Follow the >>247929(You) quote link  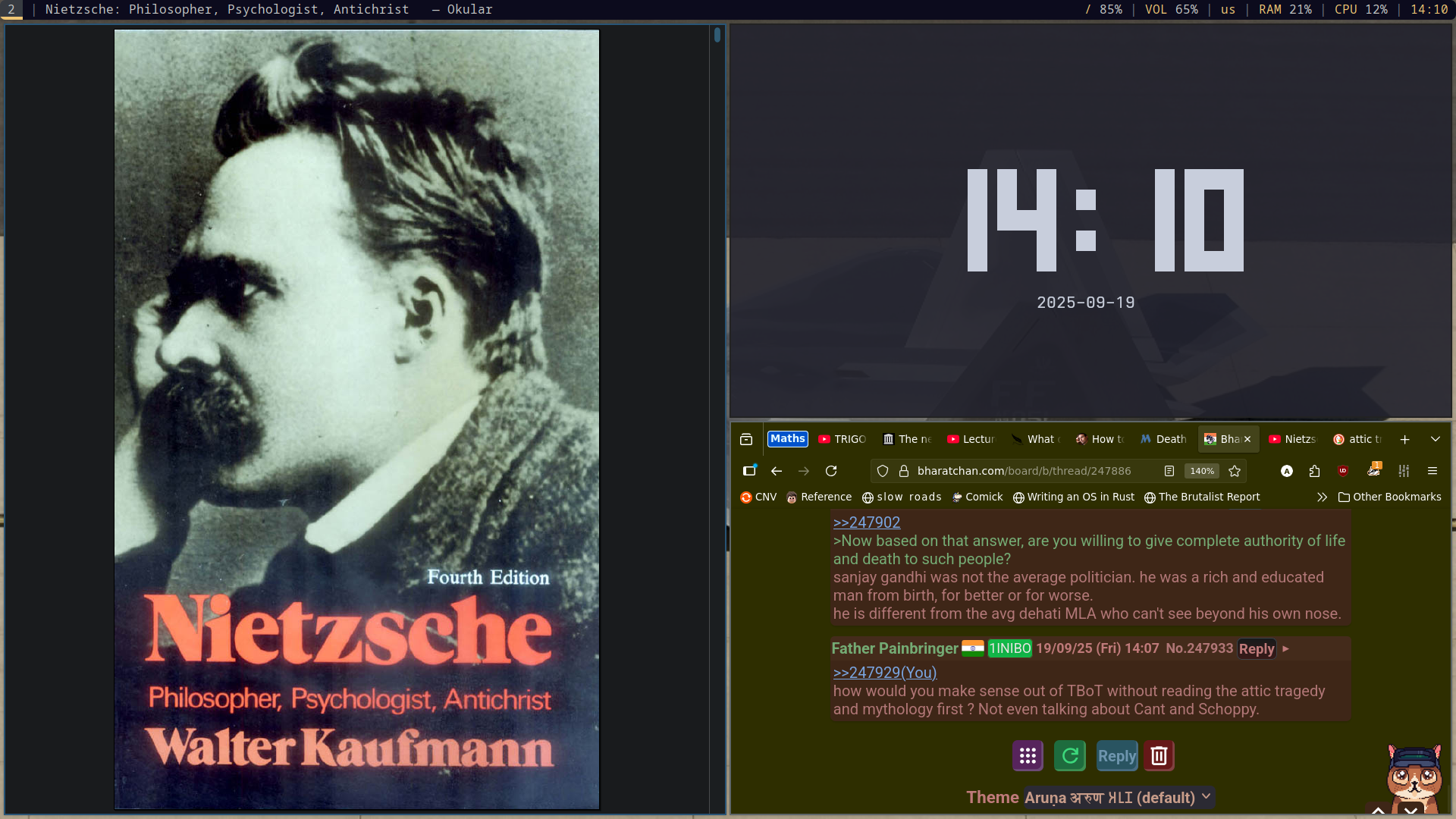(x=885, y=673)
